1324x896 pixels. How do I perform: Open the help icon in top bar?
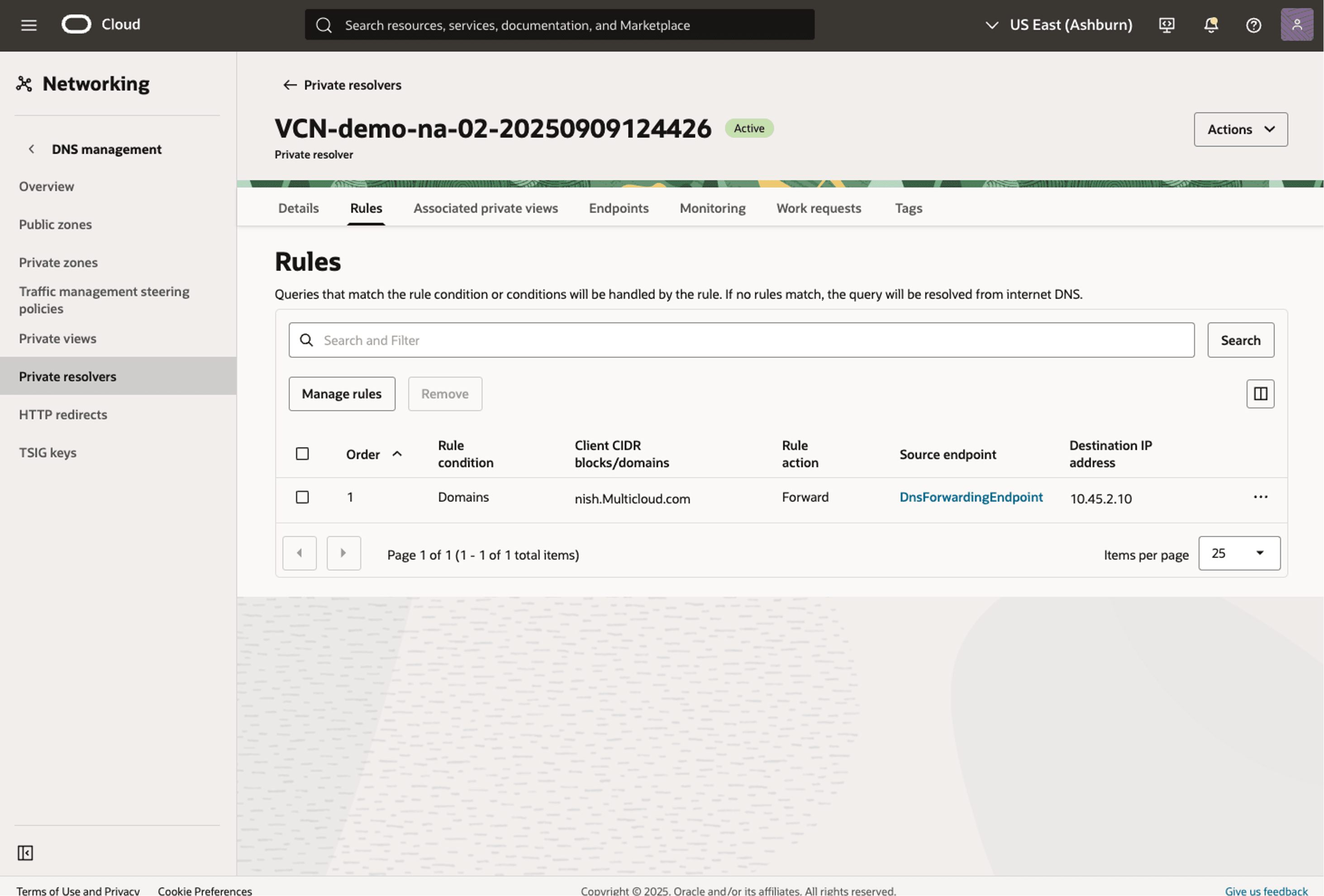click(1253, 24)
